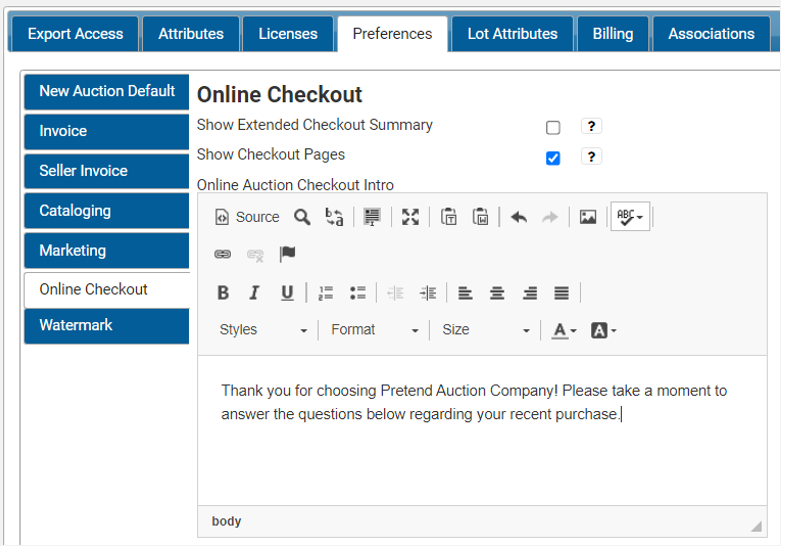Viewport: 789px width, 551px height.
Task: Open the Source view of the editor
Action: (247, 217)
